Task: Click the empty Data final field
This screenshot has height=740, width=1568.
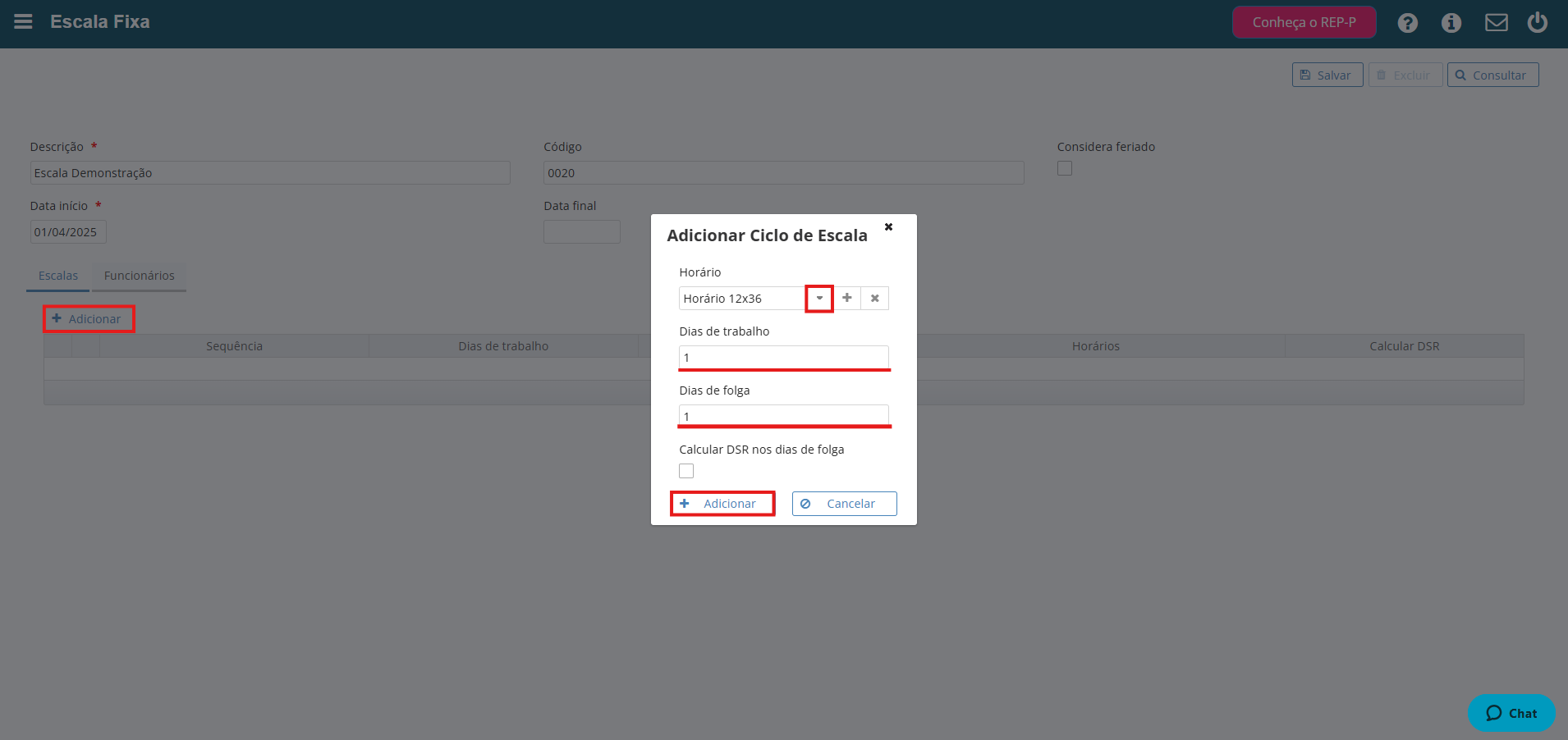Action: 581,232
